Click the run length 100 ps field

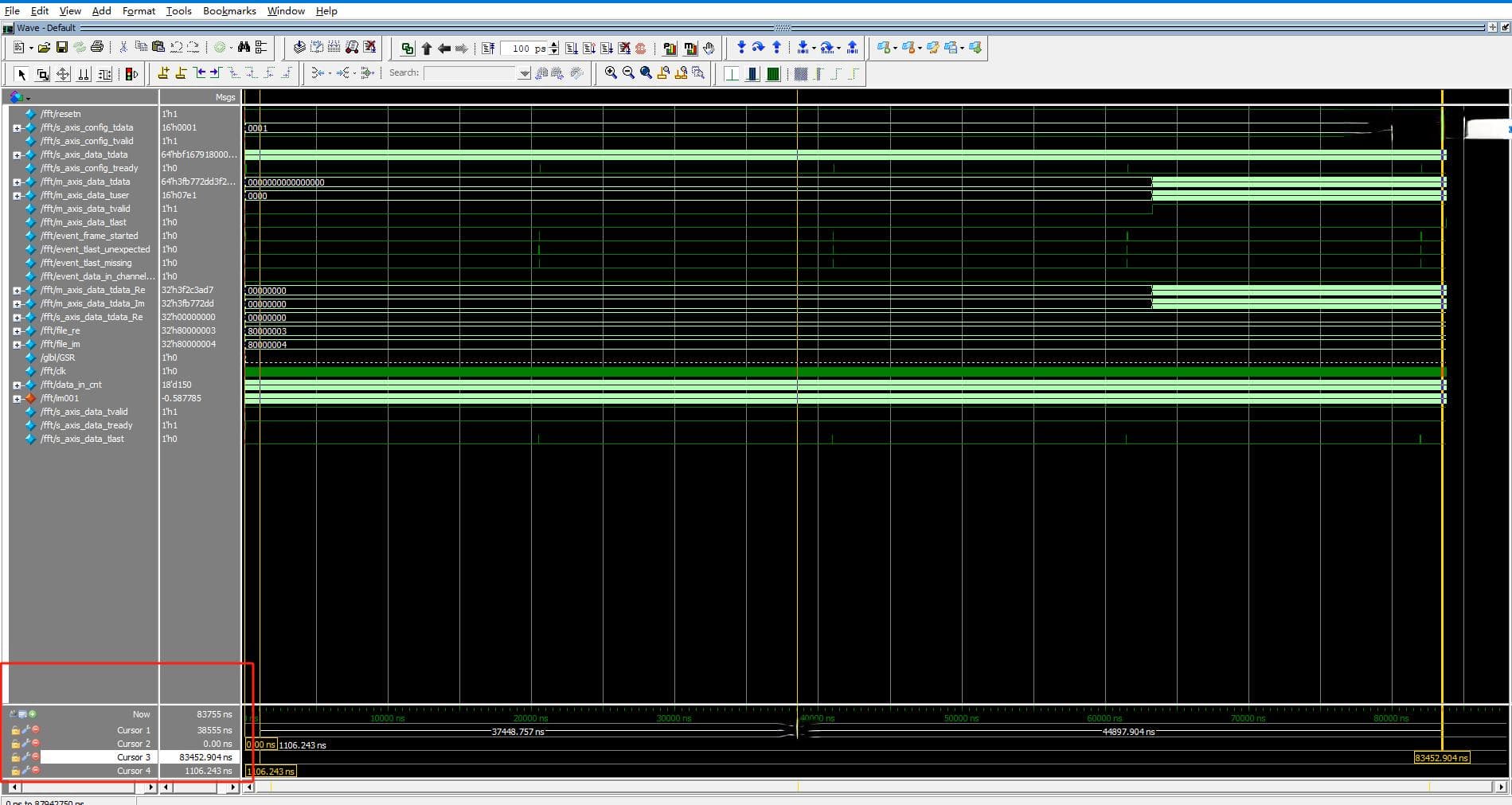525,49
